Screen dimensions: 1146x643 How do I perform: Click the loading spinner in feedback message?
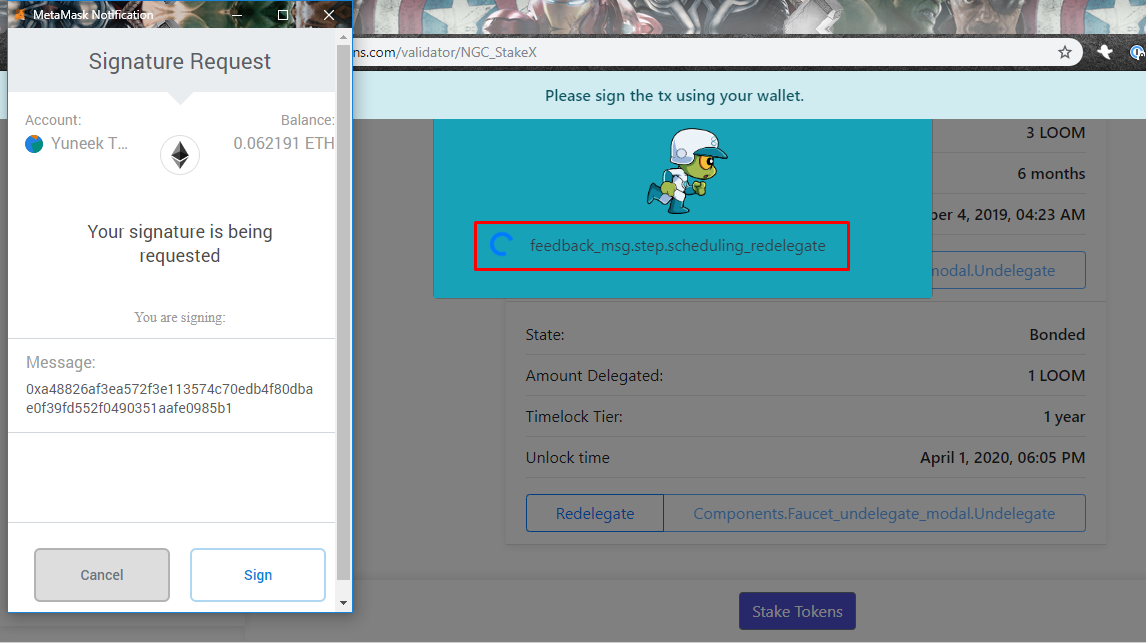(x=501, y=245)
